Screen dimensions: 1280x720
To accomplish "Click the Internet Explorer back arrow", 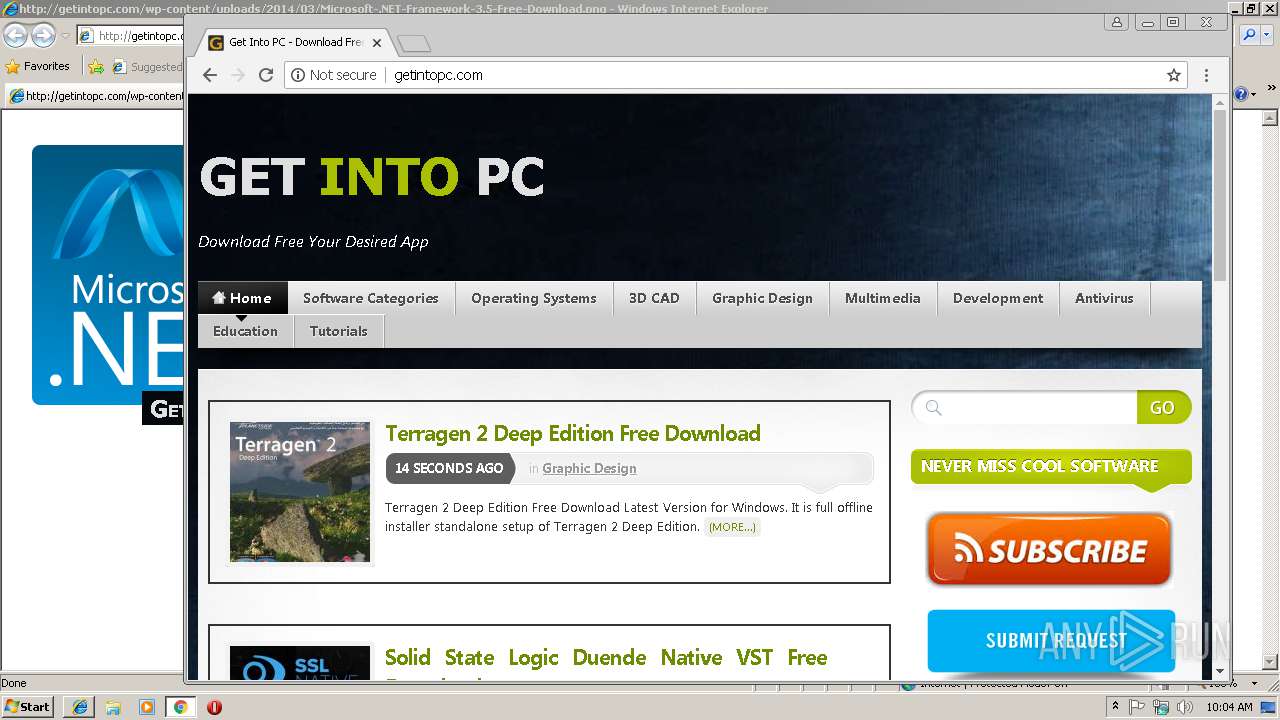I will coord(16,36).
